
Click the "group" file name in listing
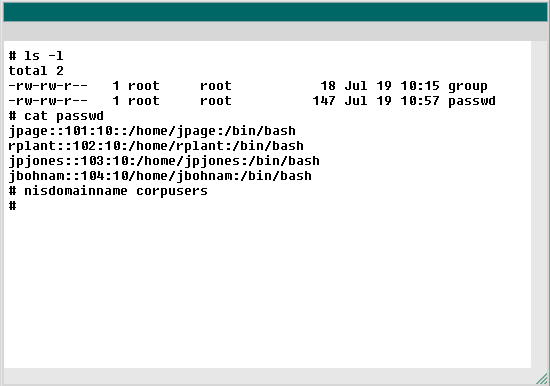pos(468,86)
